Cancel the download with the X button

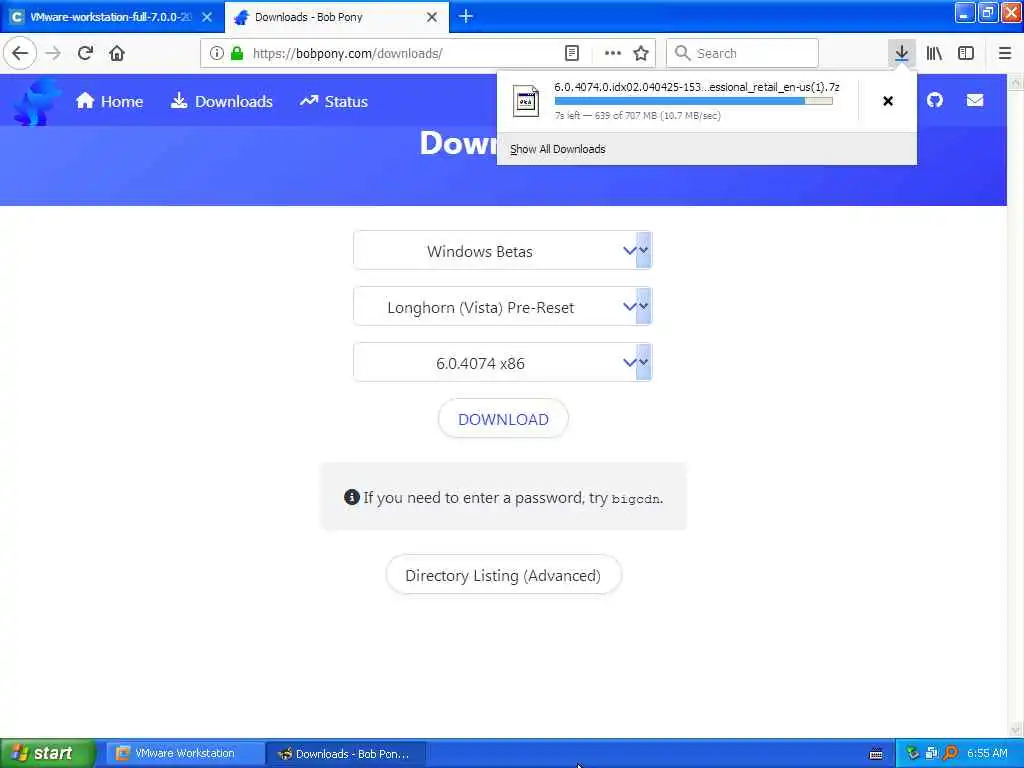pyautogui.click(x=888, y=101)
